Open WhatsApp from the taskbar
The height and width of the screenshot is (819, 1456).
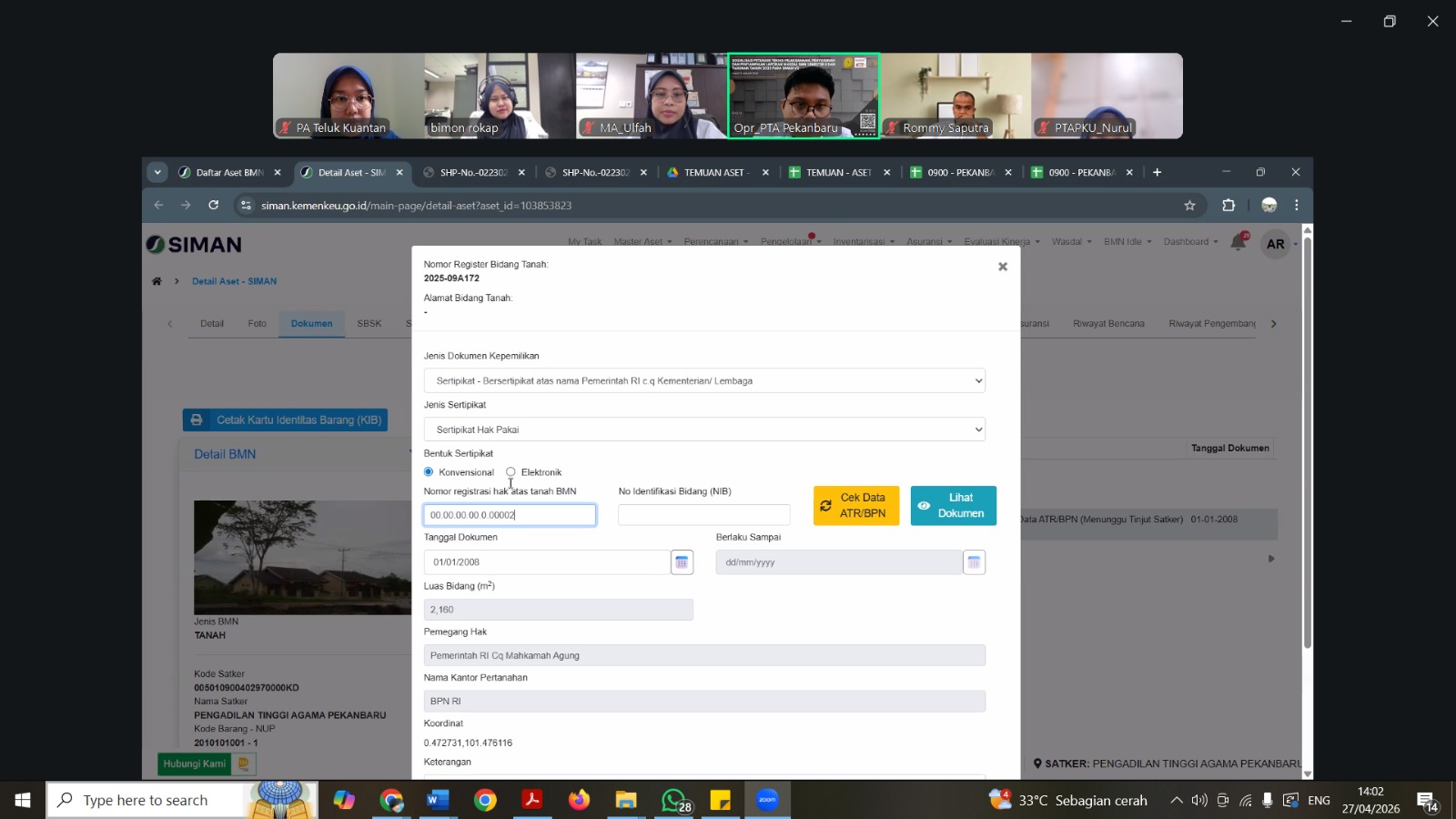(x=674, y=800)
